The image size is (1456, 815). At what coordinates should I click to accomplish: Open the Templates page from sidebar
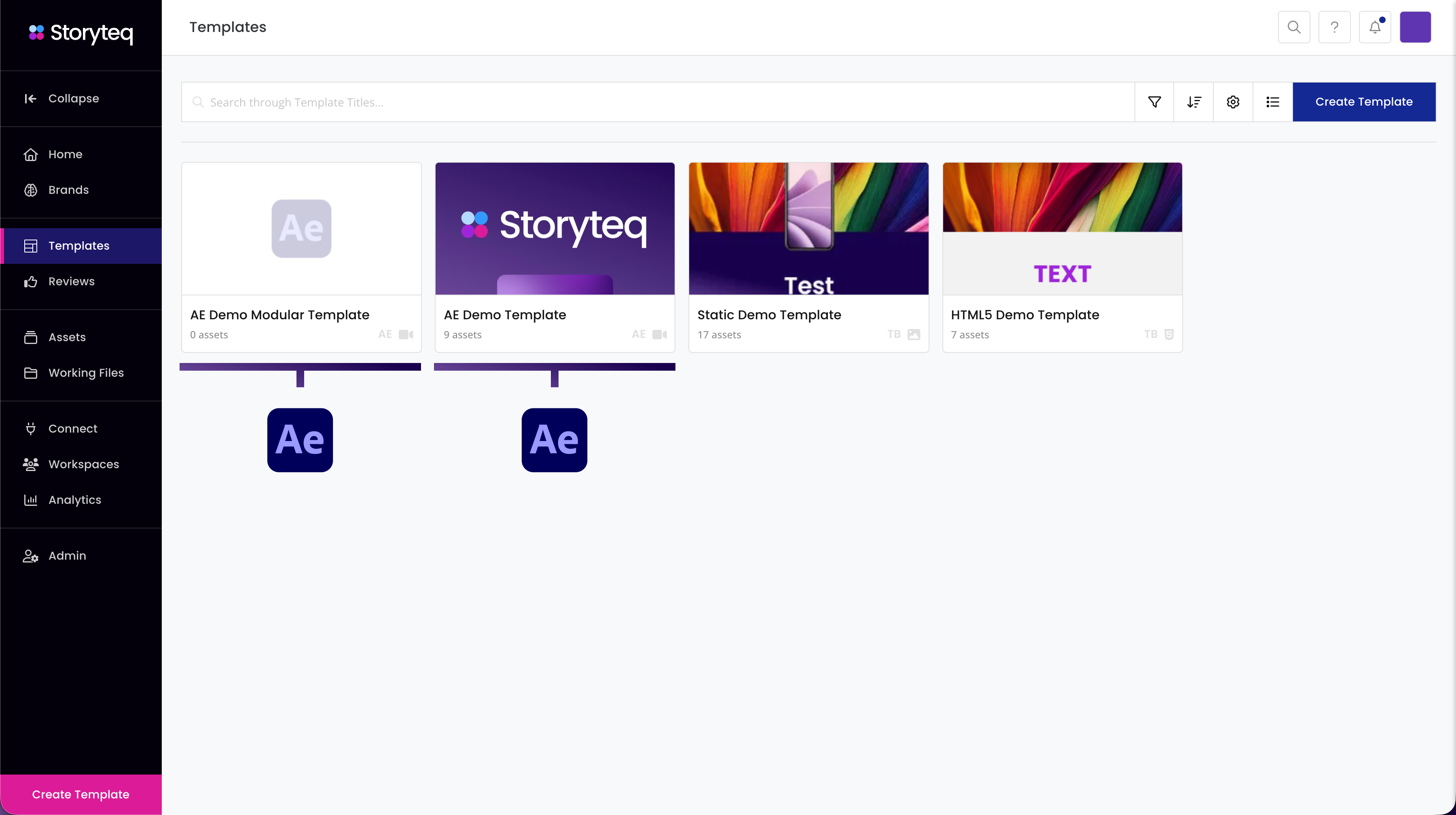click(78, 246)
